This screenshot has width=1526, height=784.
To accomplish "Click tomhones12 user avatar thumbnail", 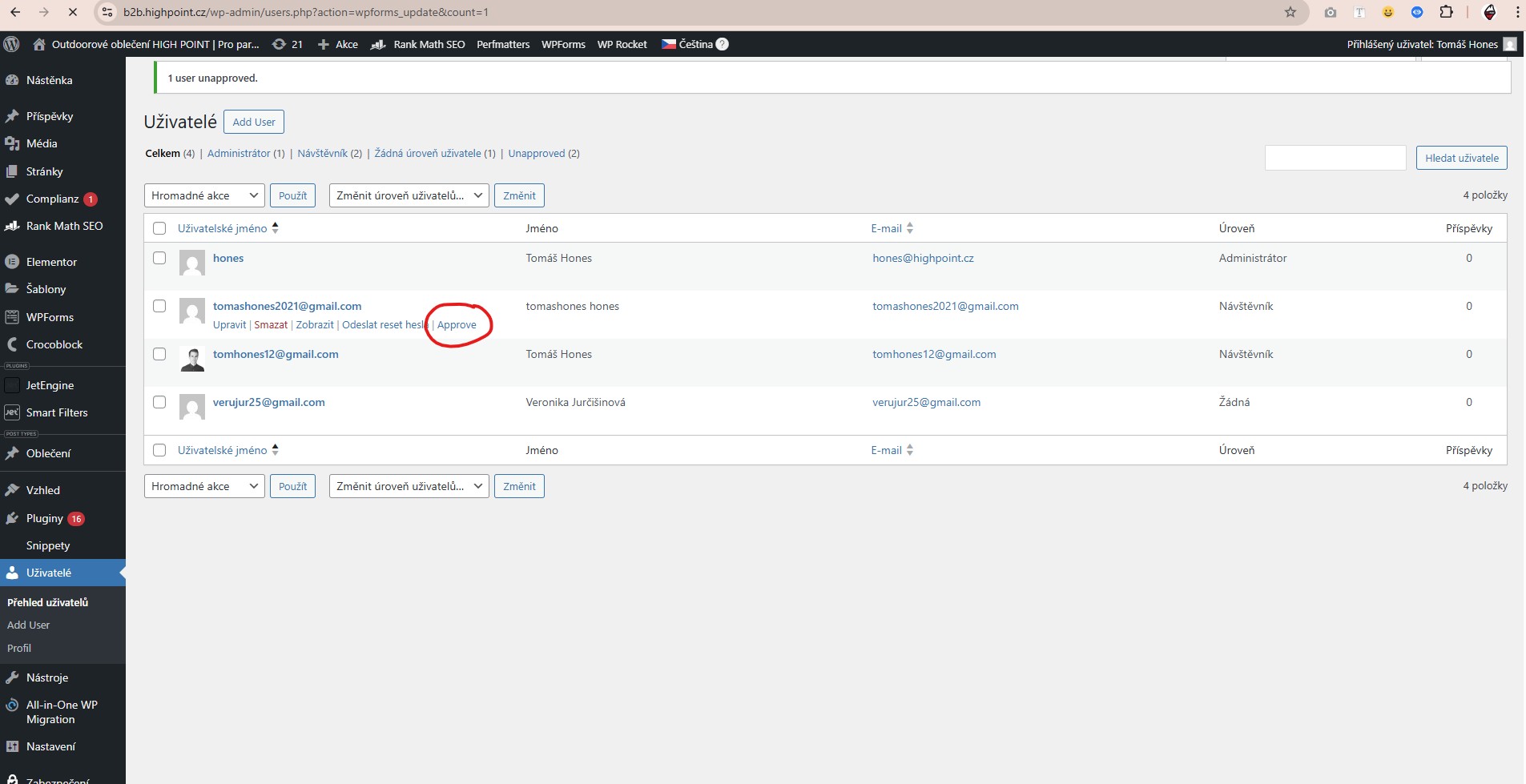I will pos(192,360).
